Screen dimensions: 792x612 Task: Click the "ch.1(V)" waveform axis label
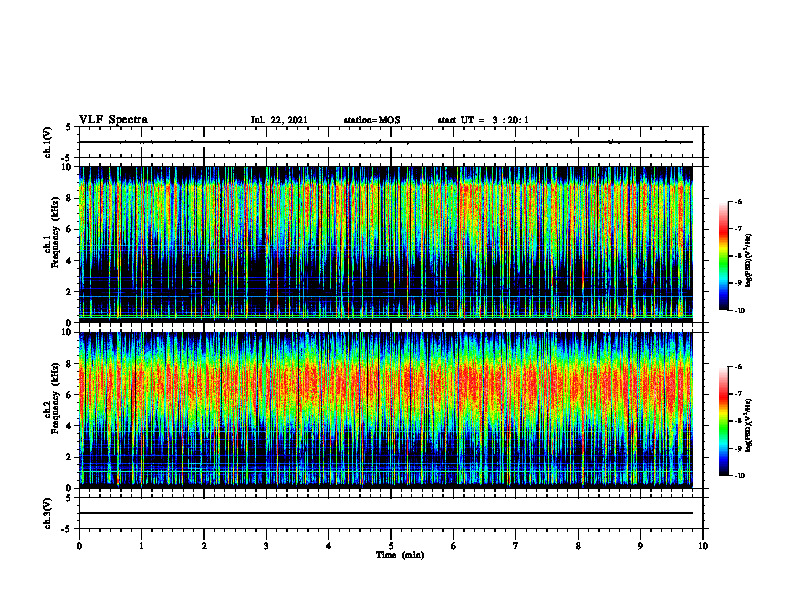pyautogui.click(x=47, y=142)
